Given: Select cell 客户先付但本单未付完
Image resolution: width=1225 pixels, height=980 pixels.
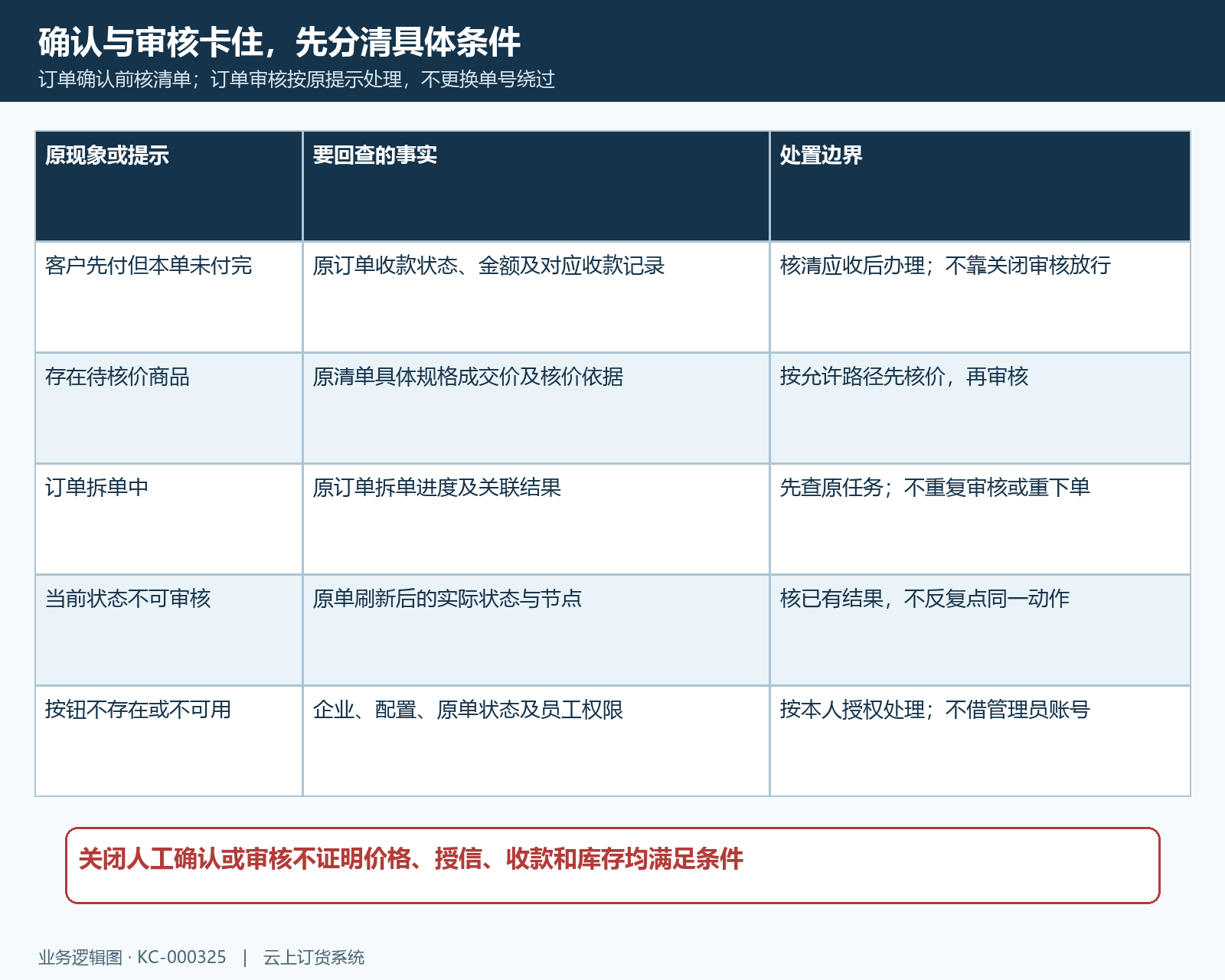Looking at the screenshot, I should point(168,297).
